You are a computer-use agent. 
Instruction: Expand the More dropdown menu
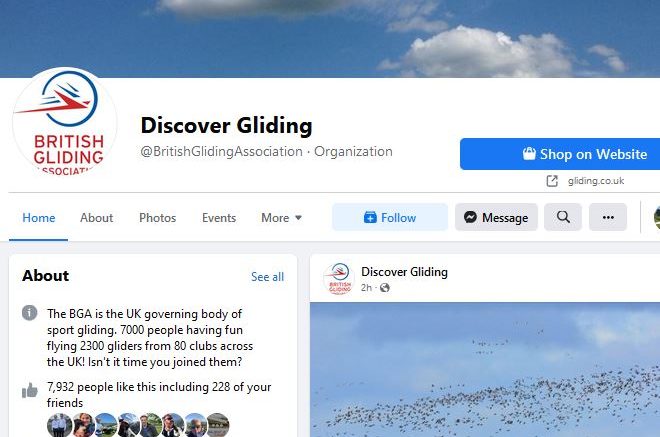pos(281,218)
